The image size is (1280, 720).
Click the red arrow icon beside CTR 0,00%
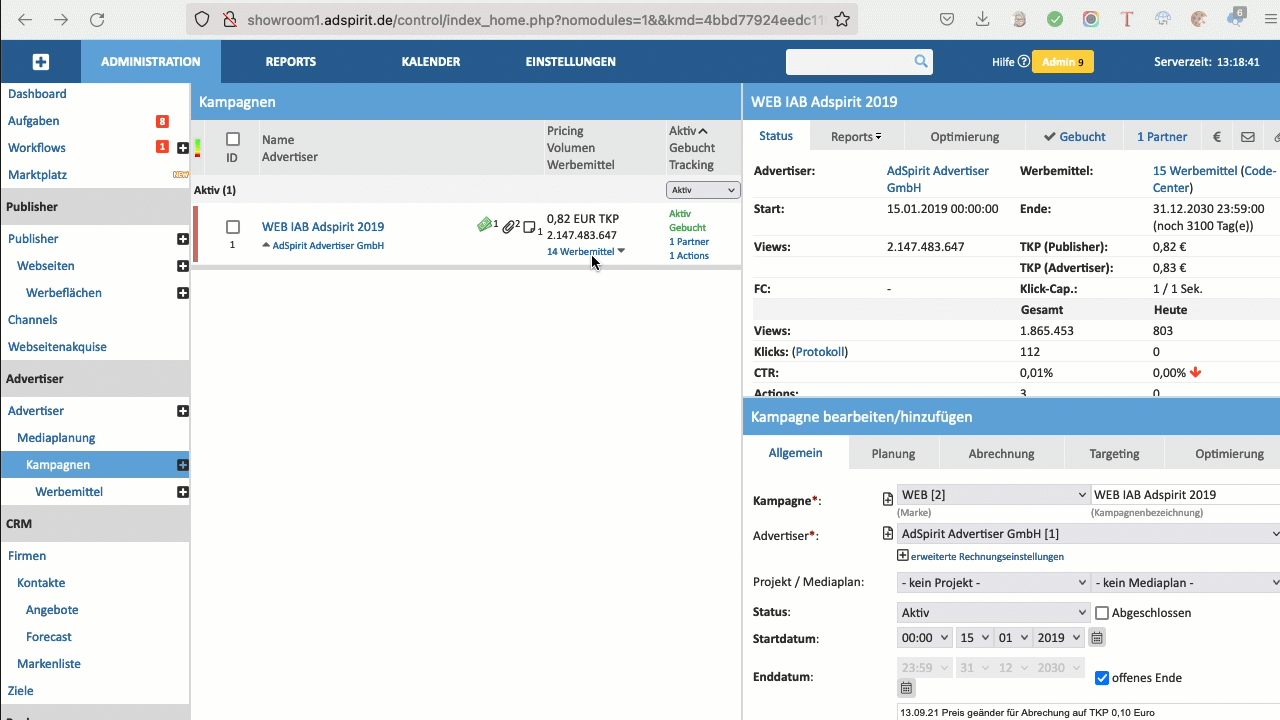(x=1195, y=373)
